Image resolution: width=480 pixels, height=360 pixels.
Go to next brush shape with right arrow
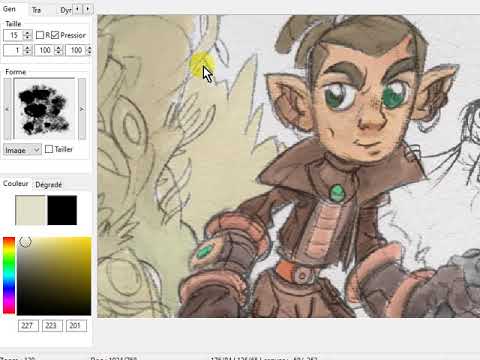point(82,109)
